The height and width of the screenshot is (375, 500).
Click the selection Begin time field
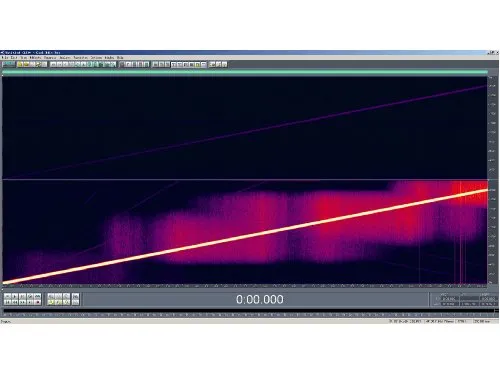coord(449,299)
